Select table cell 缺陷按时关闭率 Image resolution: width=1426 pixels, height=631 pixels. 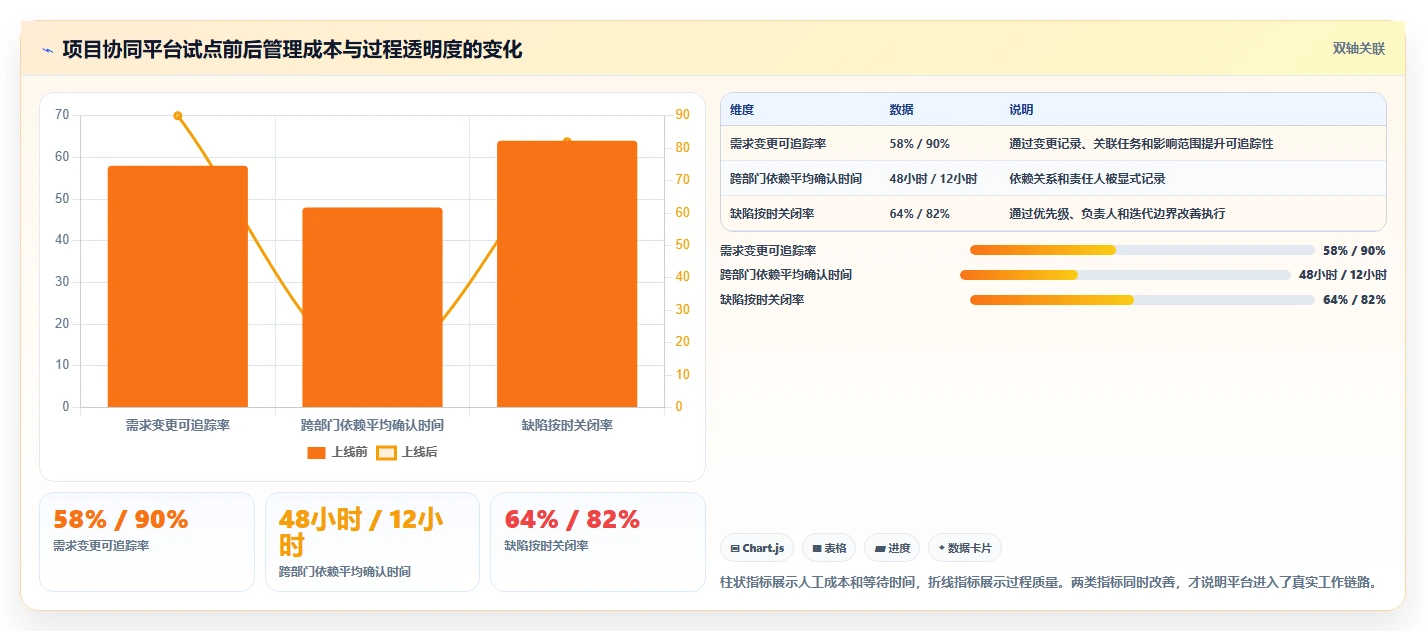[x=772, y=214]
